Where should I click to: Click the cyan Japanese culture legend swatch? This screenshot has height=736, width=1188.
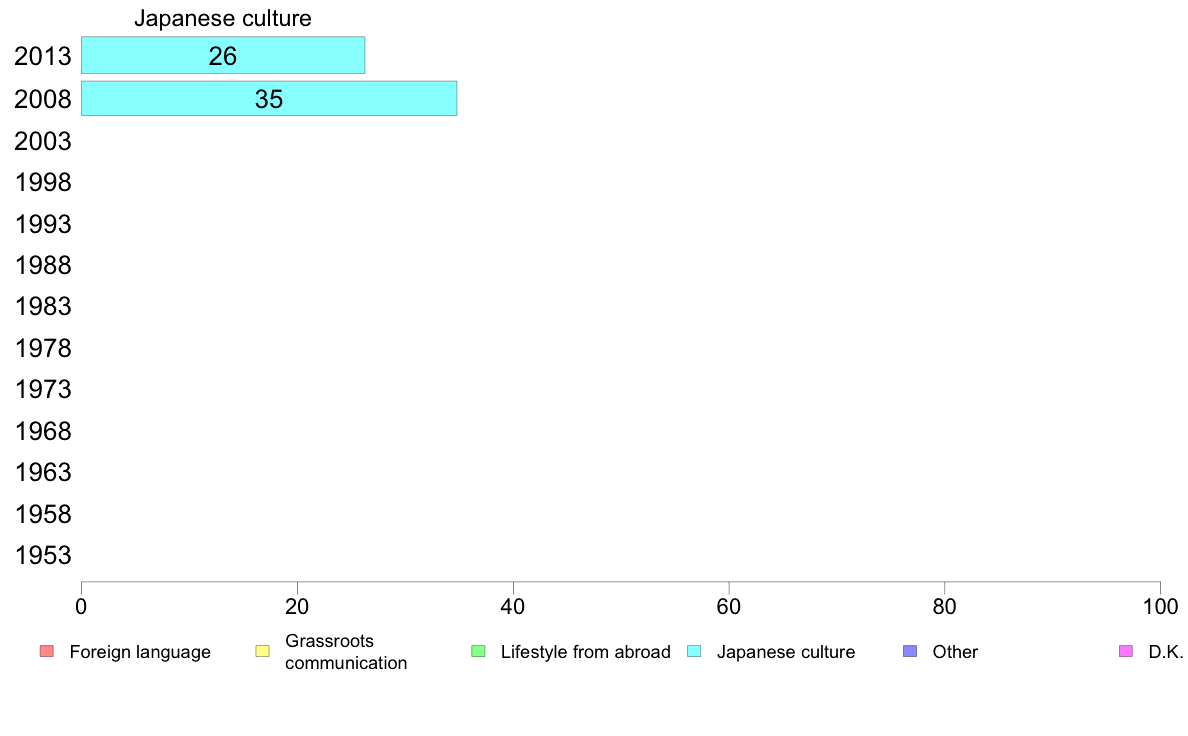pos(694,652)
